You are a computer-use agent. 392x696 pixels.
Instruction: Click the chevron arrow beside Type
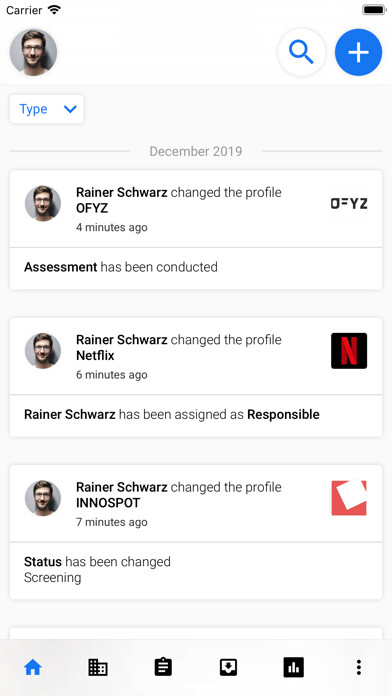click(x=70, y=109)
